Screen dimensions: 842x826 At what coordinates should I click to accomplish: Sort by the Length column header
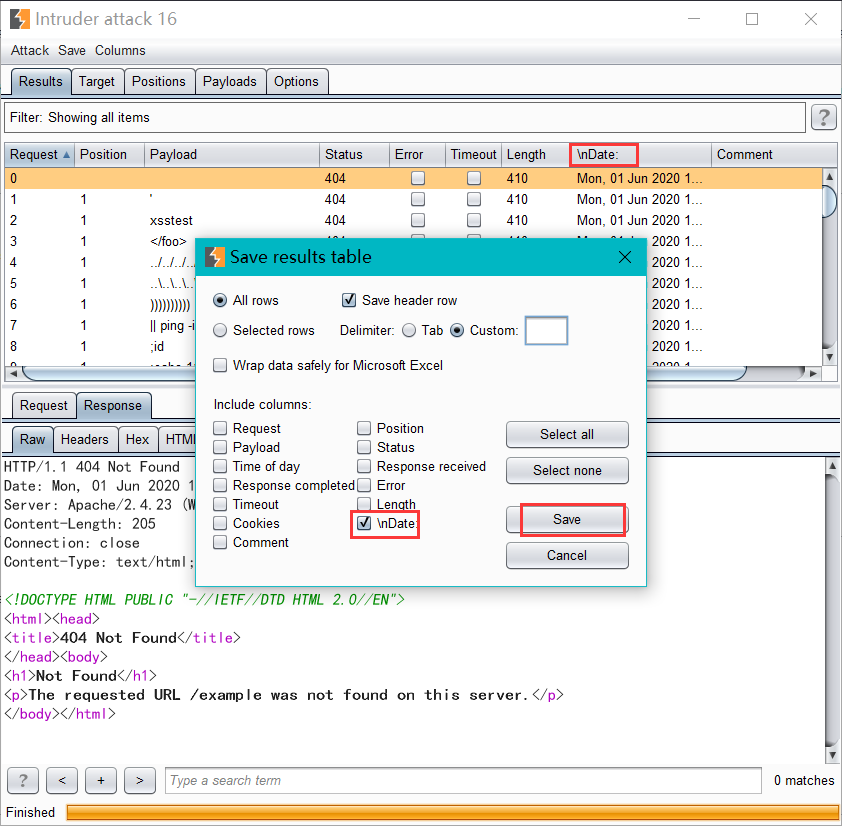coord(535,155)
